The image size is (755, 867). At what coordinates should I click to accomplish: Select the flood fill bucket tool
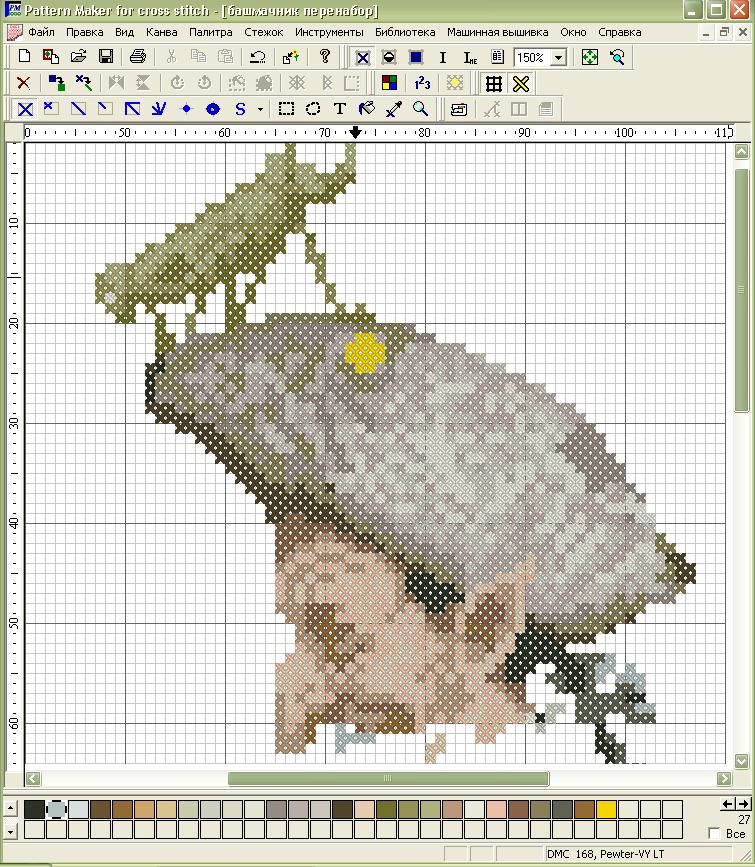click(x=367, y=109)
